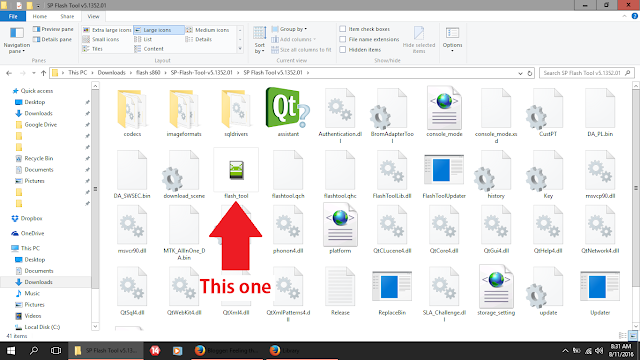Select the storage_setting file icon

click(496, 287)
